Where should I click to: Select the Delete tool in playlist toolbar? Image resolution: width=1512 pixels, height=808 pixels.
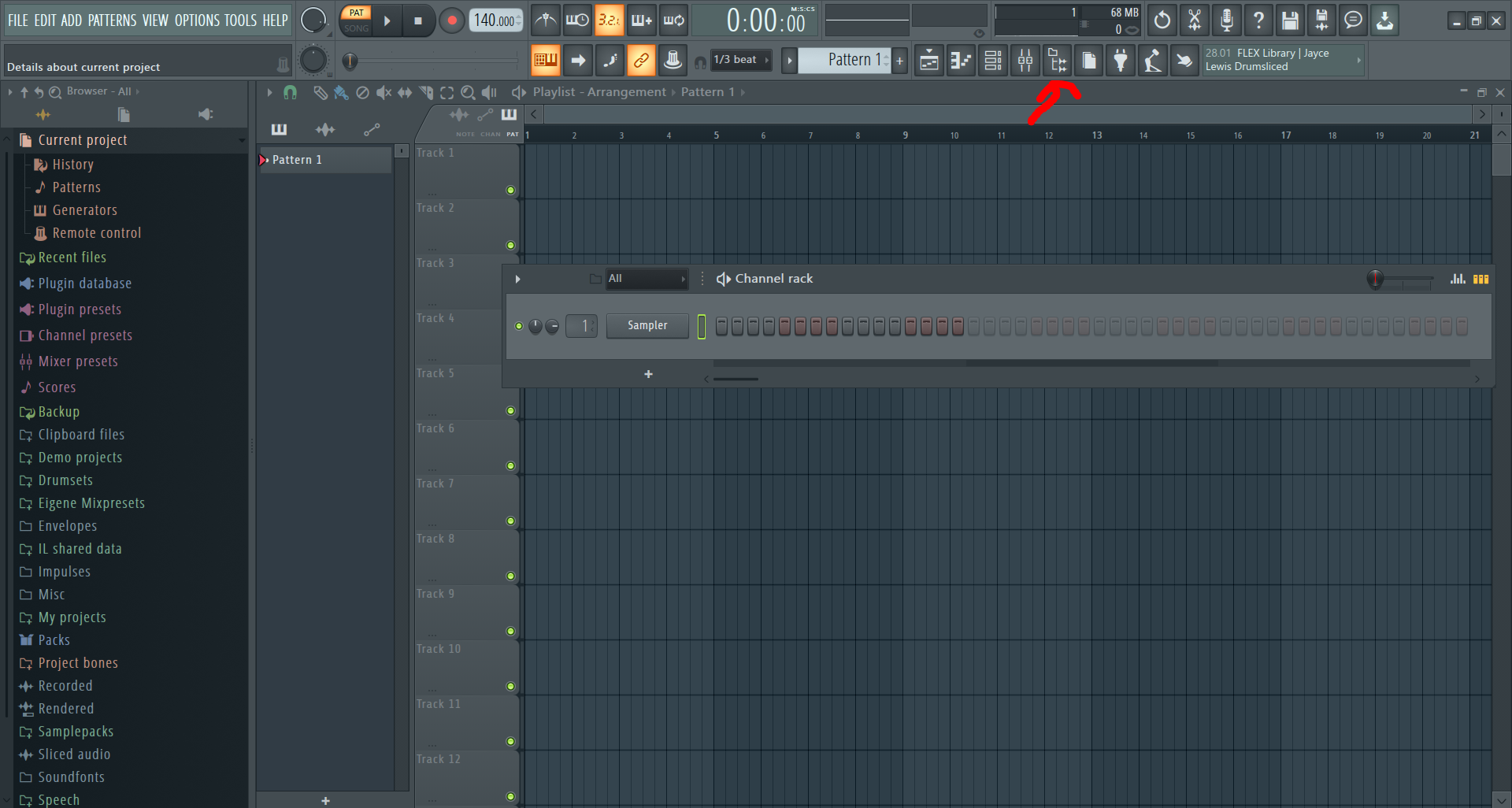tap(363, 93)
